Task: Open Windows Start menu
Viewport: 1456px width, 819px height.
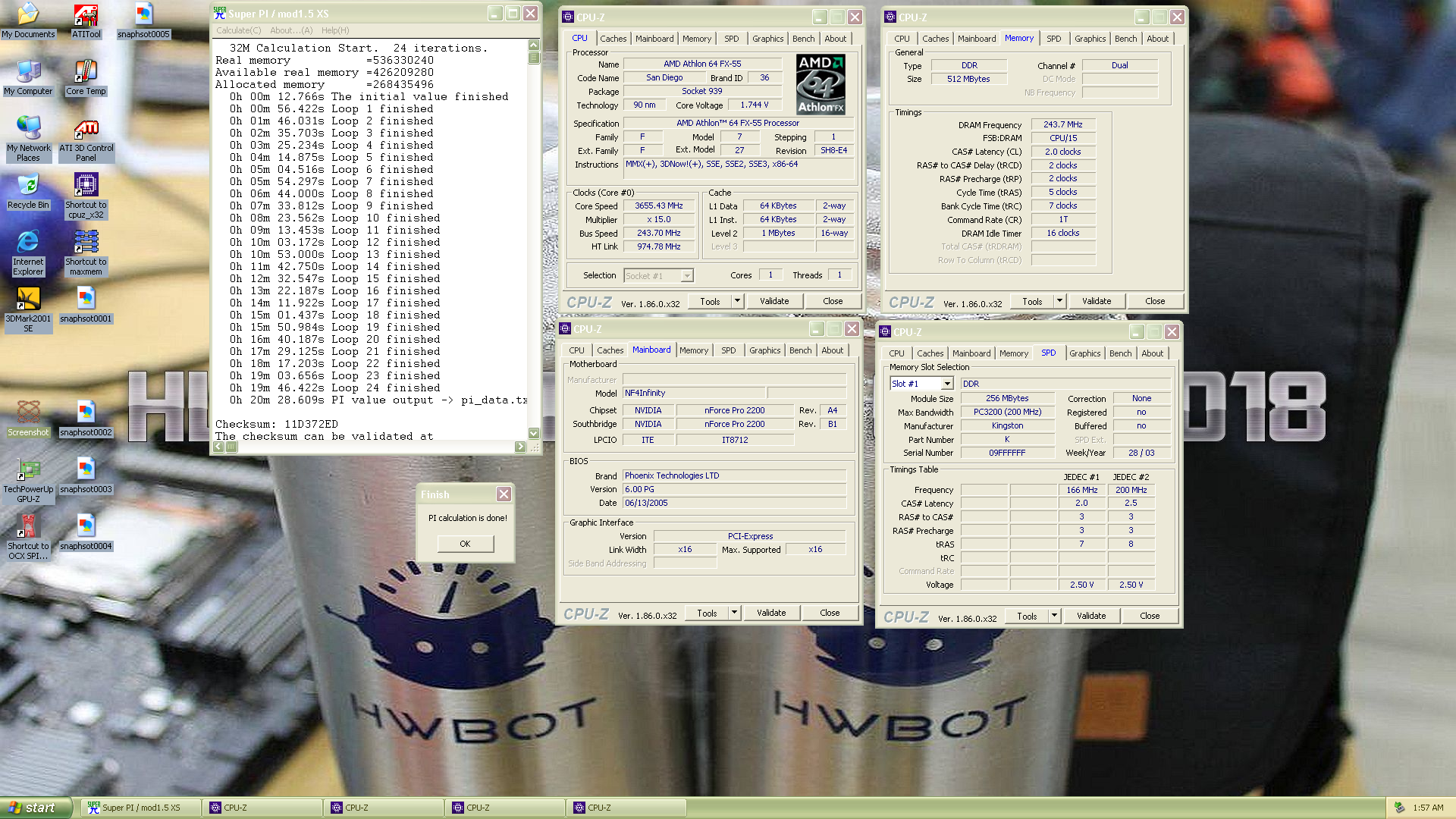Action: tap(36, 808)
